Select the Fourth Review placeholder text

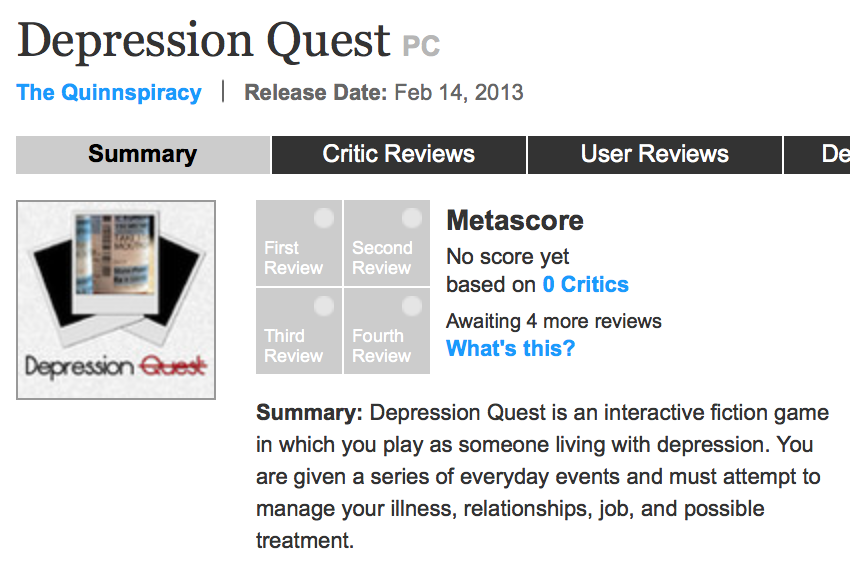pyautogui.click(x=382, y=346)
